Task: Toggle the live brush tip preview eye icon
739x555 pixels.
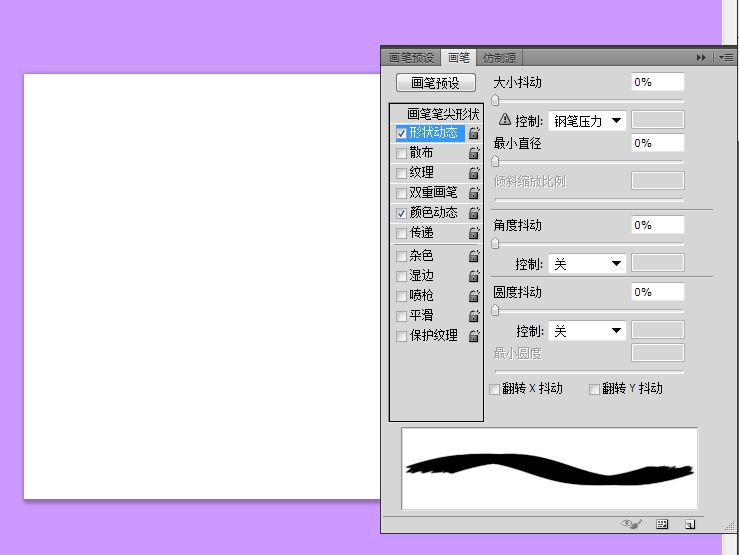Action: click(x=632, y=523)
